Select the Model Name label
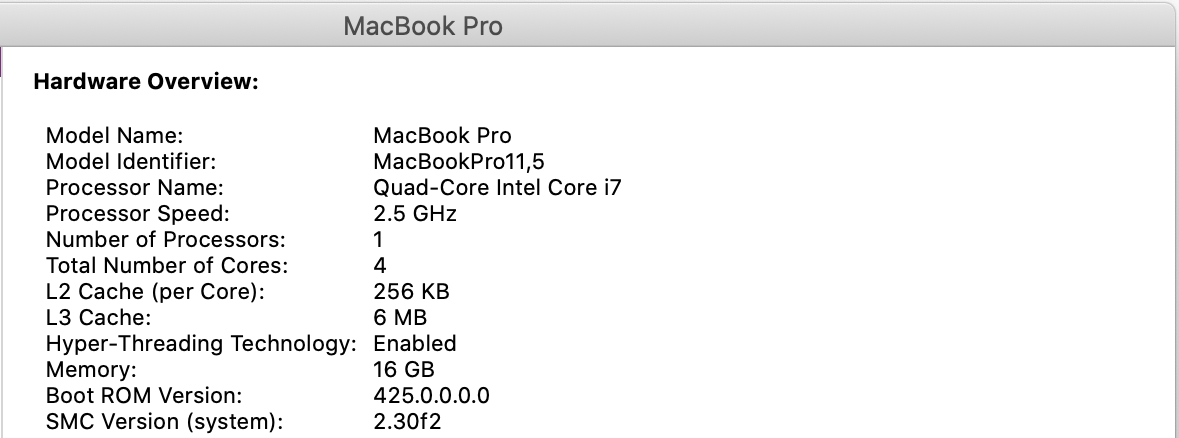This screenshot has height=438, width=1179. 115,135
